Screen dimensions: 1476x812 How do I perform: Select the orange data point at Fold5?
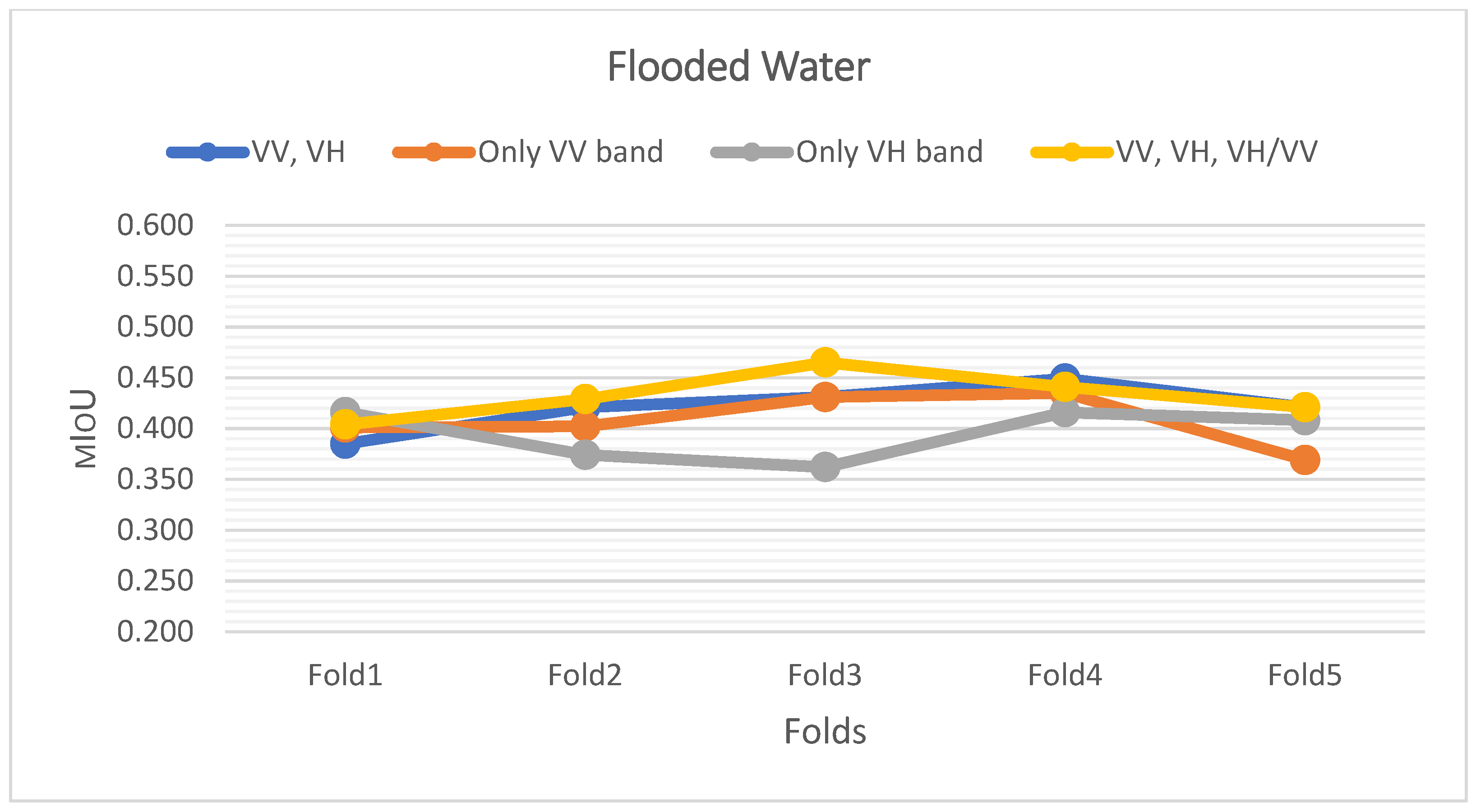tap(1305, 460)
